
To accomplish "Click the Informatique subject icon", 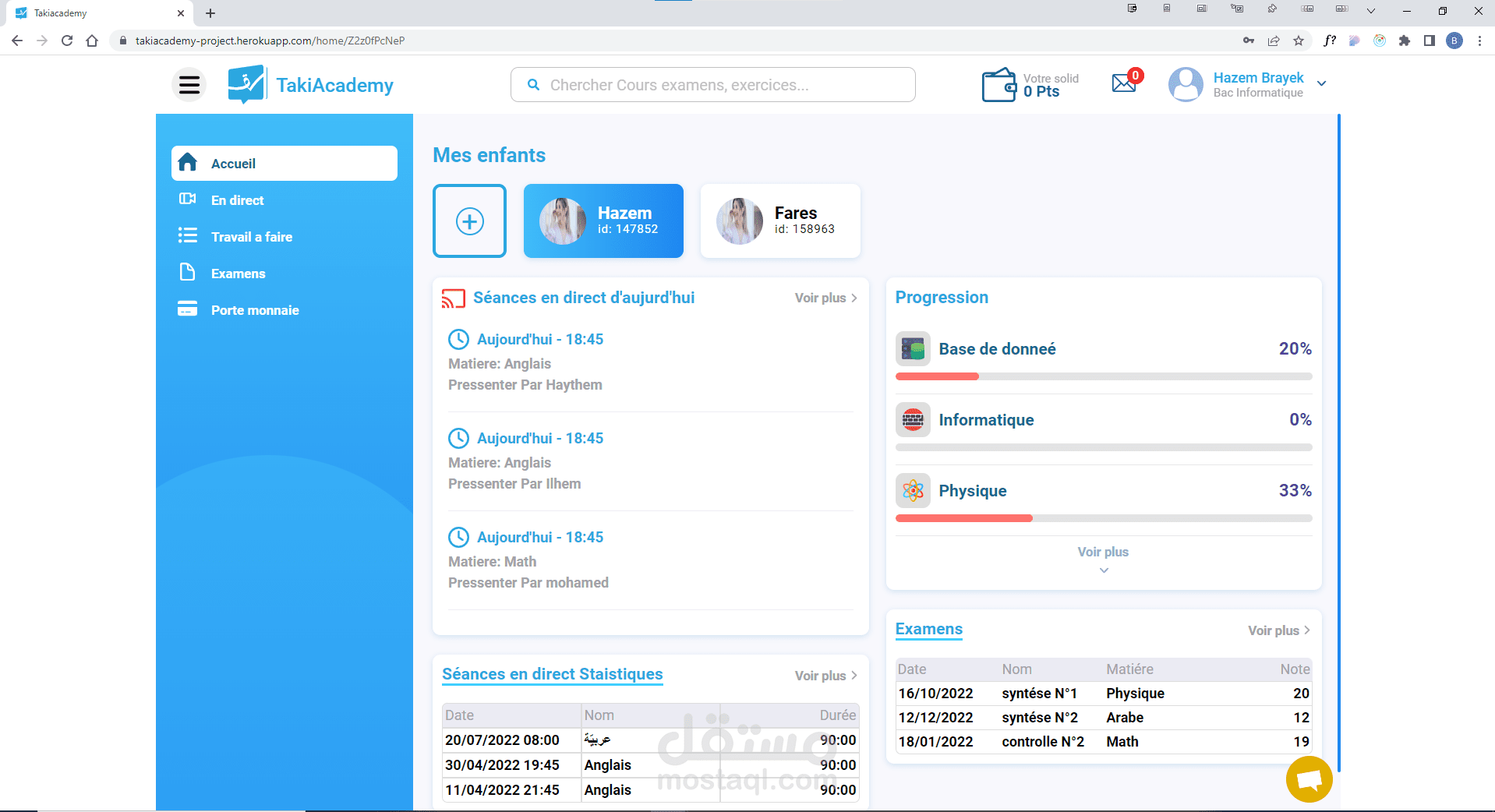I will click(913, 420).
